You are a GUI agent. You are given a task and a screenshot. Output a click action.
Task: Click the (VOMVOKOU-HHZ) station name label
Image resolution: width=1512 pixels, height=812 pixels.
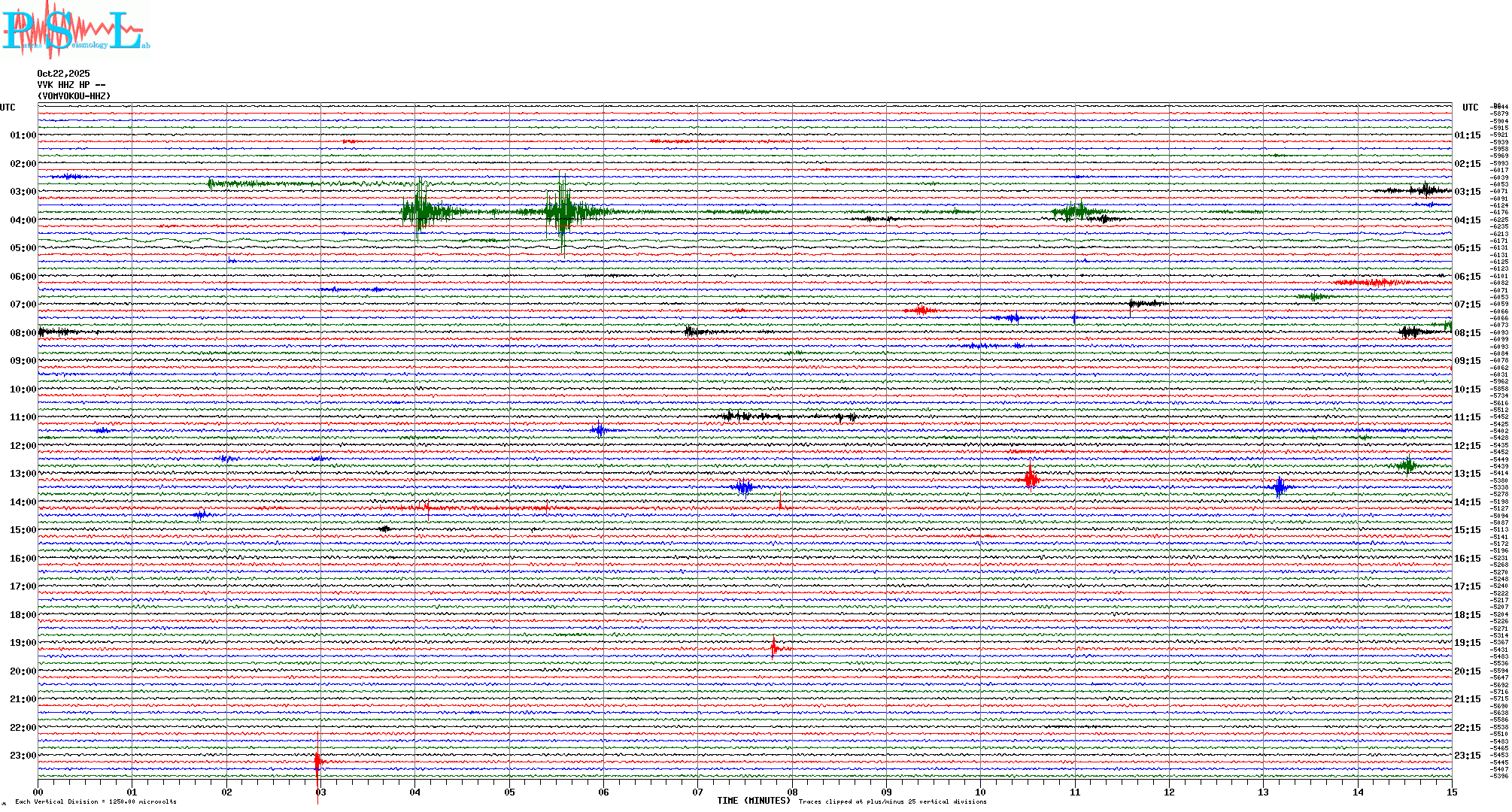pos(74,96)
